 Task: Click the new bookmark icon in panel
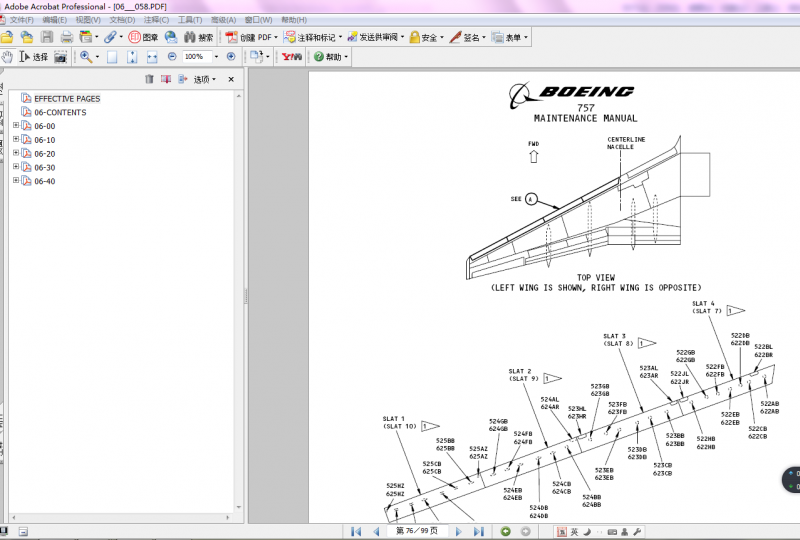[166, 79]
